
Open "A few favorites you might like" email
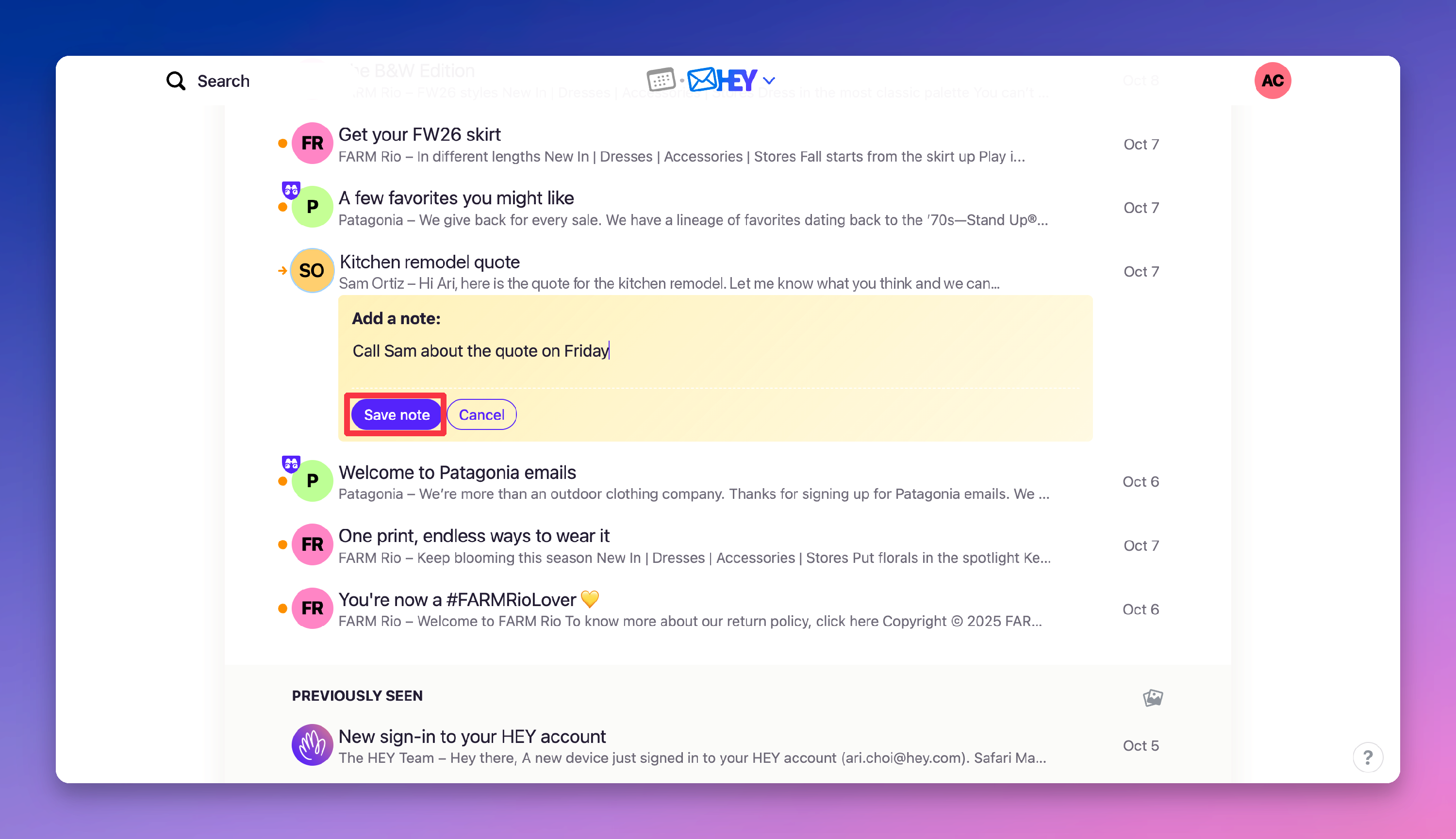[x=456, y=197]
